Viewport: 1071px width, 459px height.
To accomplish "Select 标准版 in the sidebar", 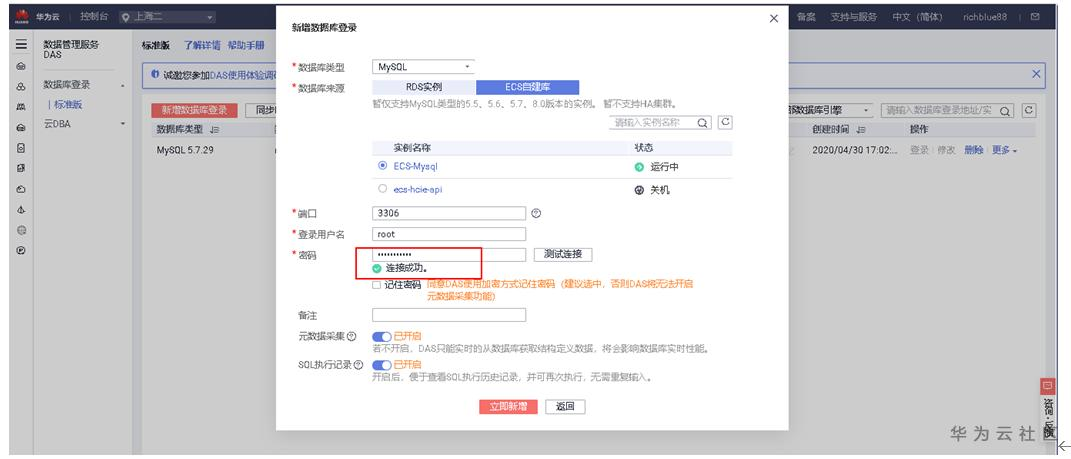I will coord(68,105).
